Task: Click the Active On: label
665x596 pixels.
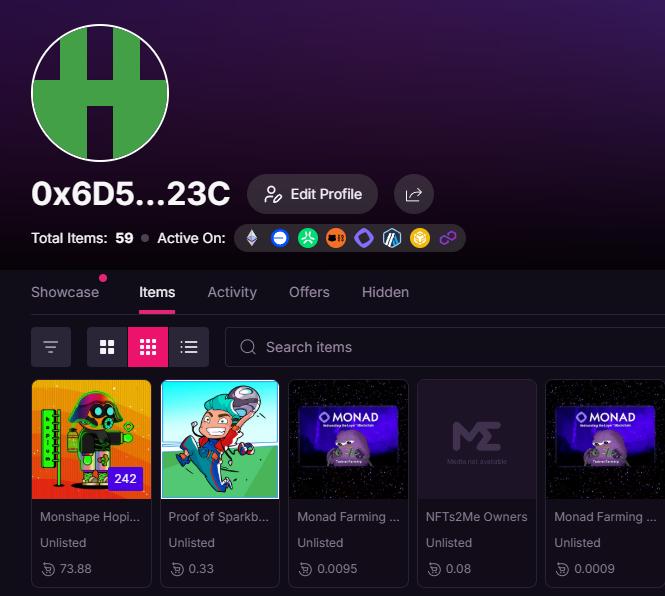Action: coord(191,238)
